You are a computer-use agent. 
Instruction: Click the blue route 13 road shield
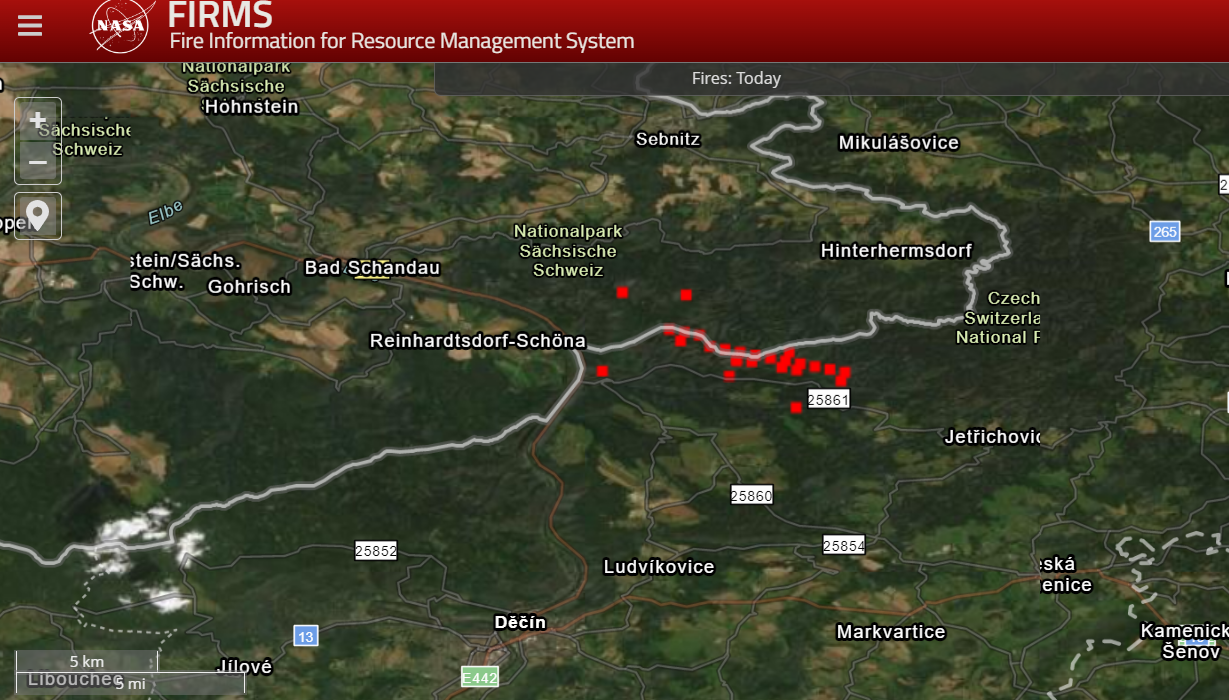pyautogui.click(x=306, y=636)
